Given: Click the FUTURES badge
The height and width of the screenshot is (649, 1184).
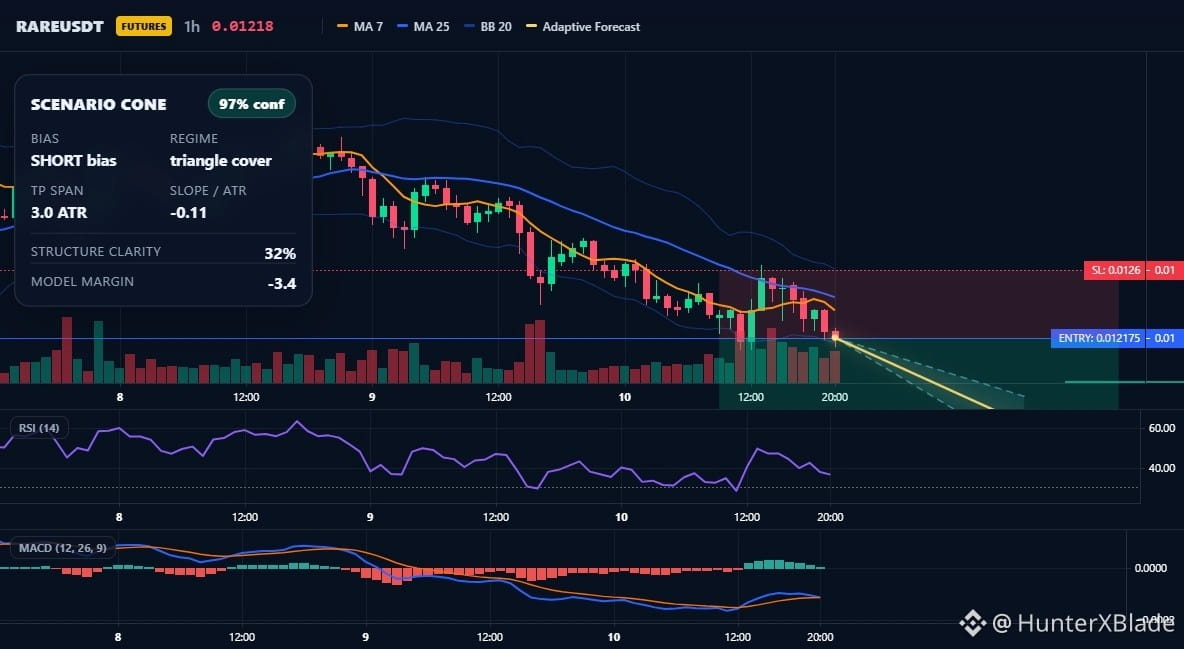Looking at the screenshot, I should tap(143, 26).
